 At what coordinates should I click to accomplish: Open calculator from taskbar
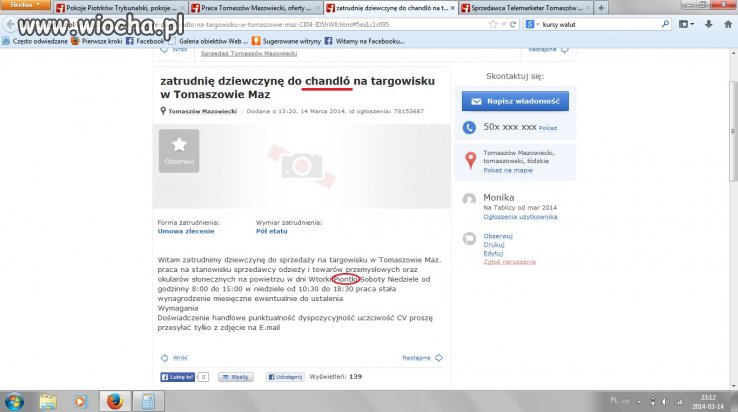coord(148,402)
